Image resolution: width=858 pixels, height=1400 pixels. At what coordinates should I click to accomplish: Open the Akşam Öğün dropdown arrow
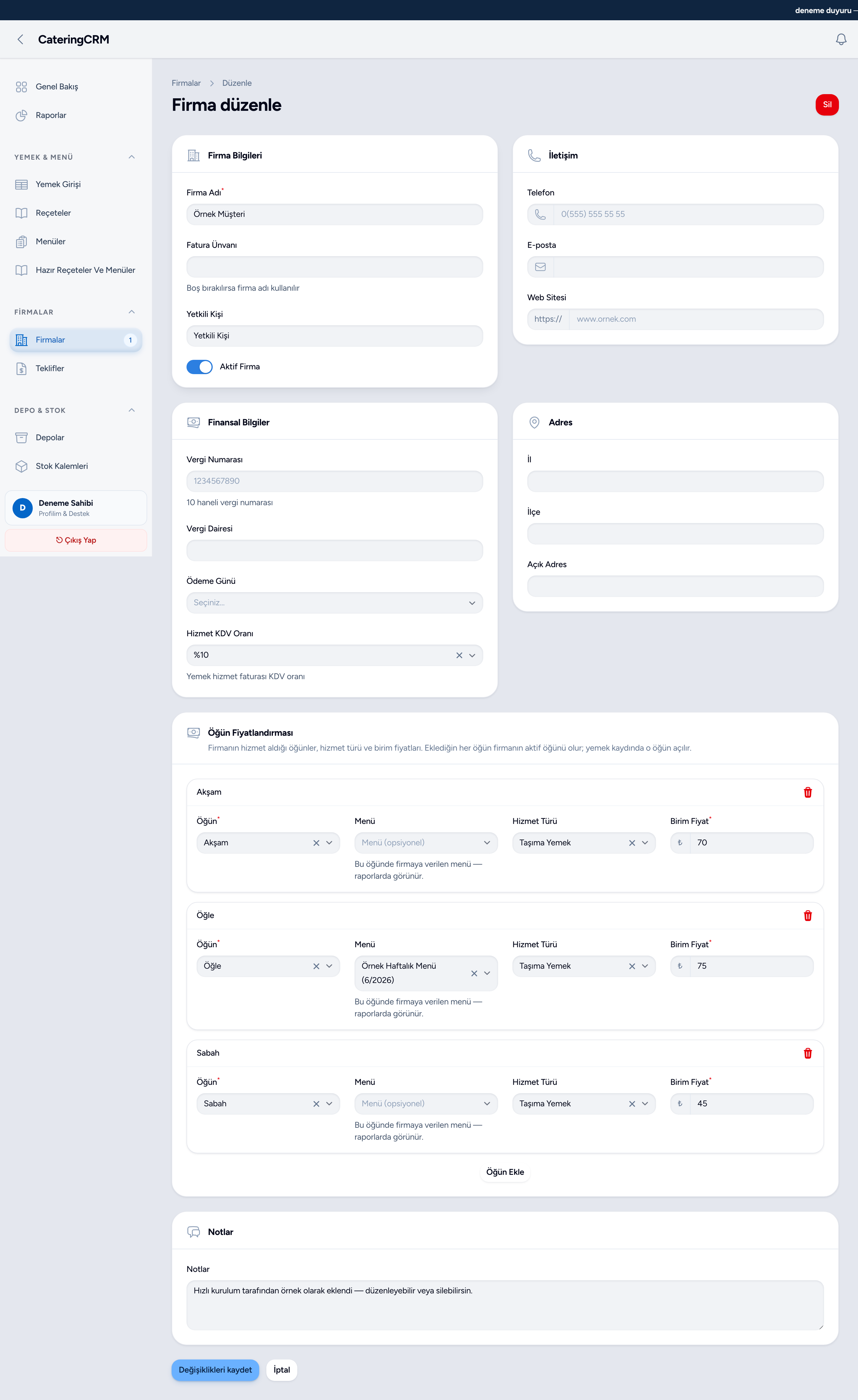pos(329,843)
